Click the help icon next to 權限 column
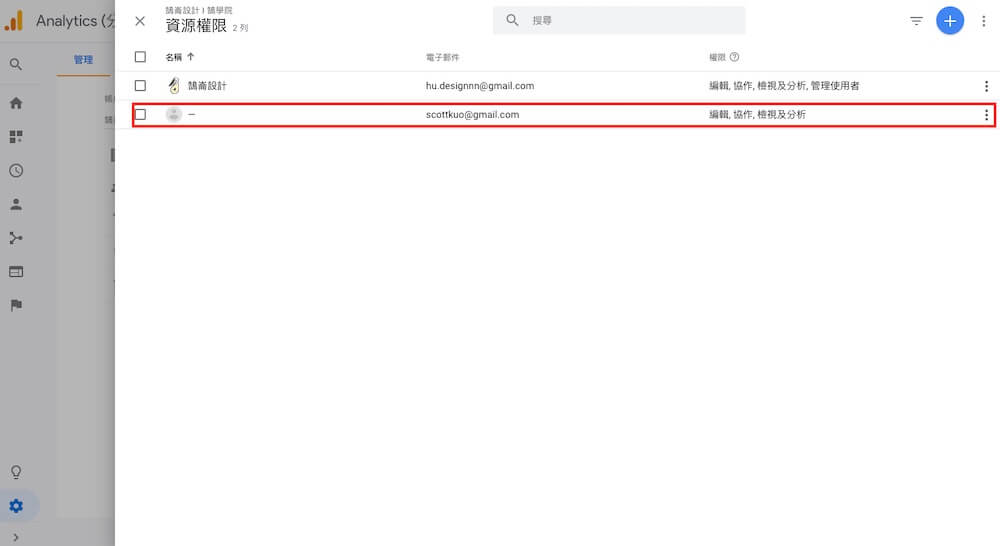 [x=734, y=57]
